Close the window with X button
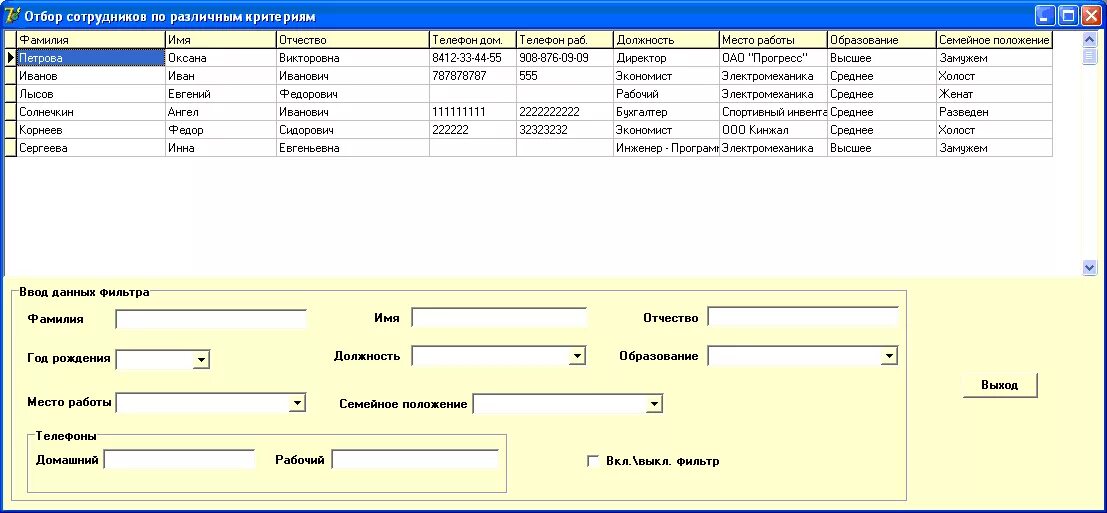 tap(1091, 16)
